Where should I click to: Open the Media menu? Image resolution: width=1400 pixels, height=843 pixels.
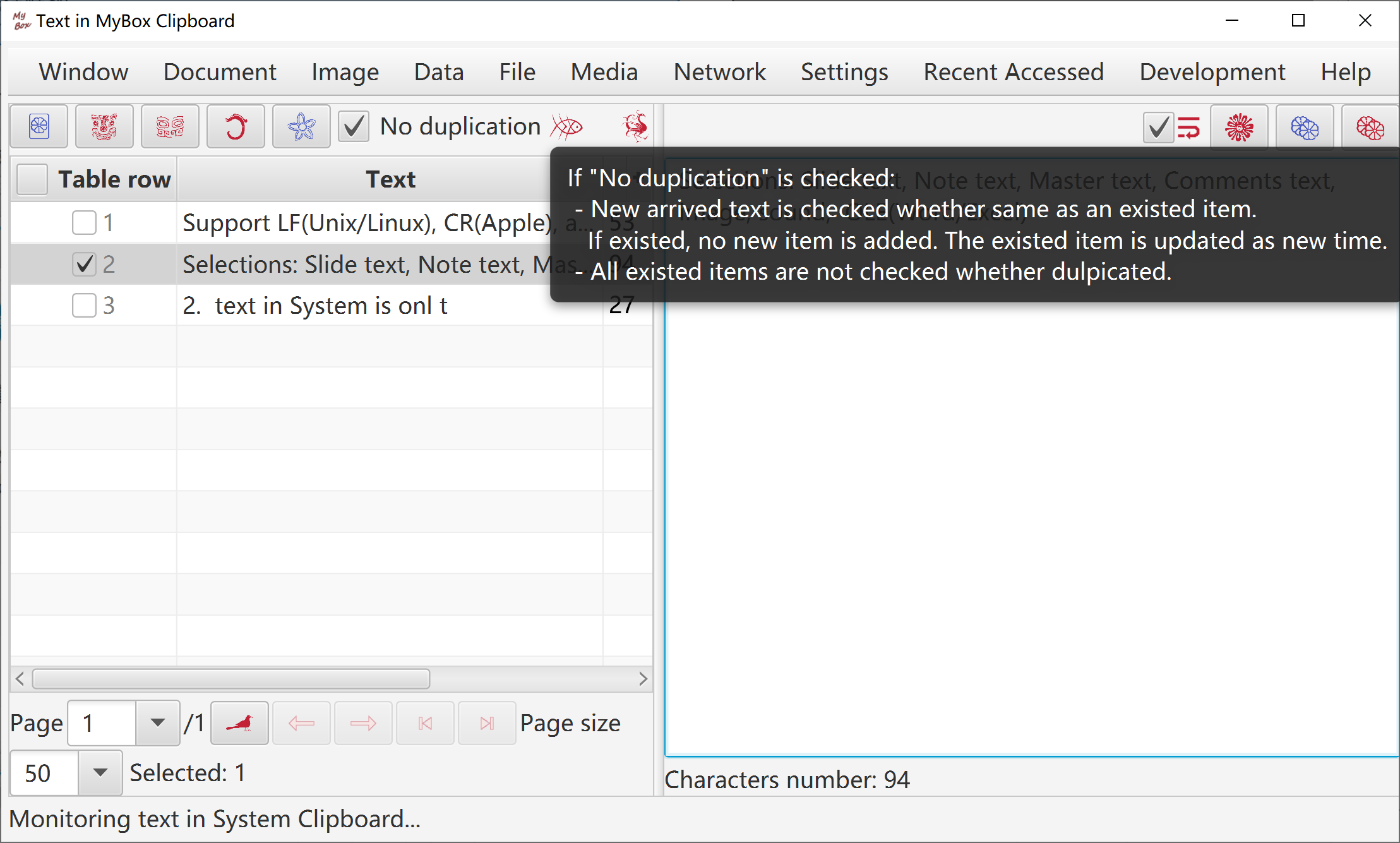tap(604, 72)
